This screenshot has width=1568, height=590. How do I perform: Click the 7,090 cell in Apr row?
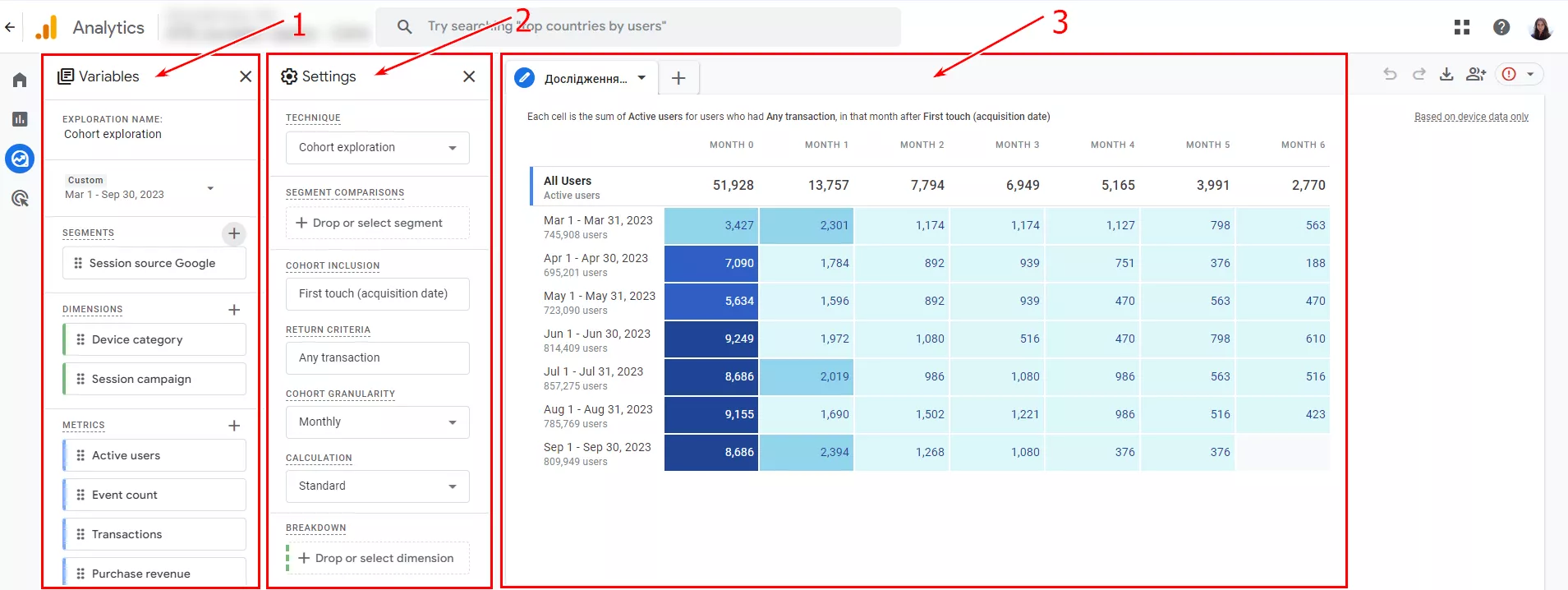click(711, 263)
